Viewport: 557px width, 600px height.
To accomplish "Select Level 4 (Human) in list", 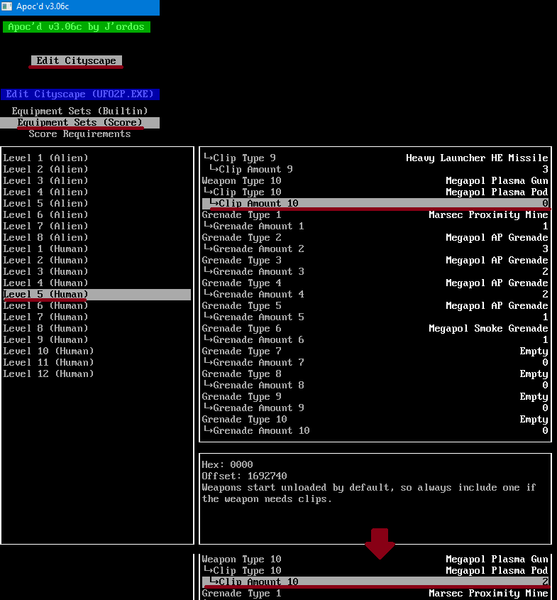I will 46,283.
